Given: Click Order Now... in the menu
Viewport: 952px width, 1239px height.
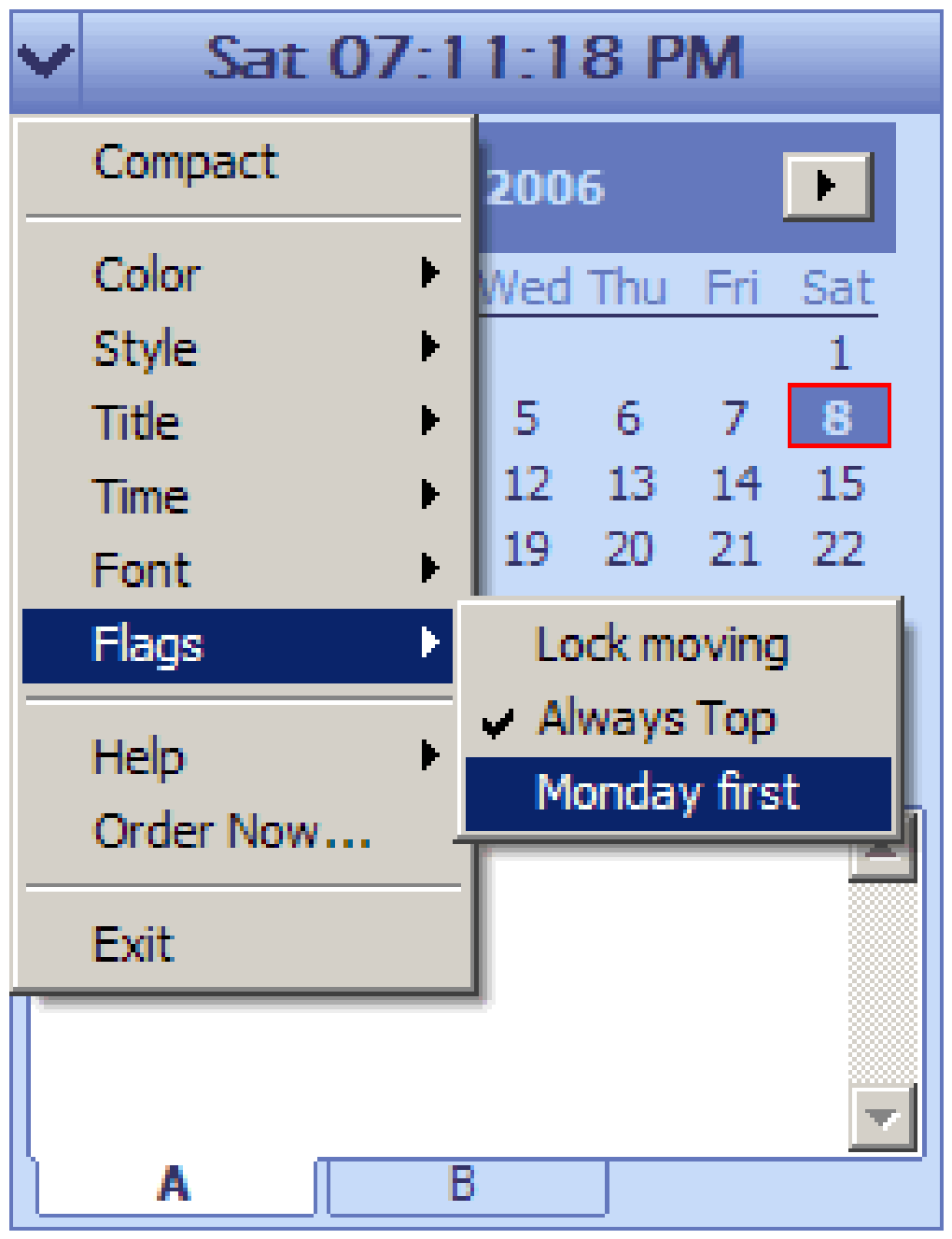Looking at the screenshot, I should (x=233, y=831).
